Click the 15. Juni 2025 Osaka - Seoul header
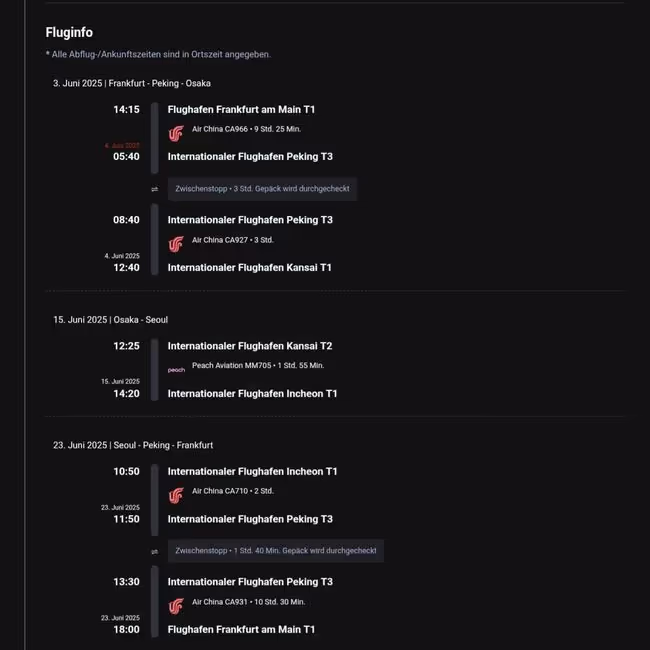The height and width of the screenshot is (650, 650). (x=111, y=320)
